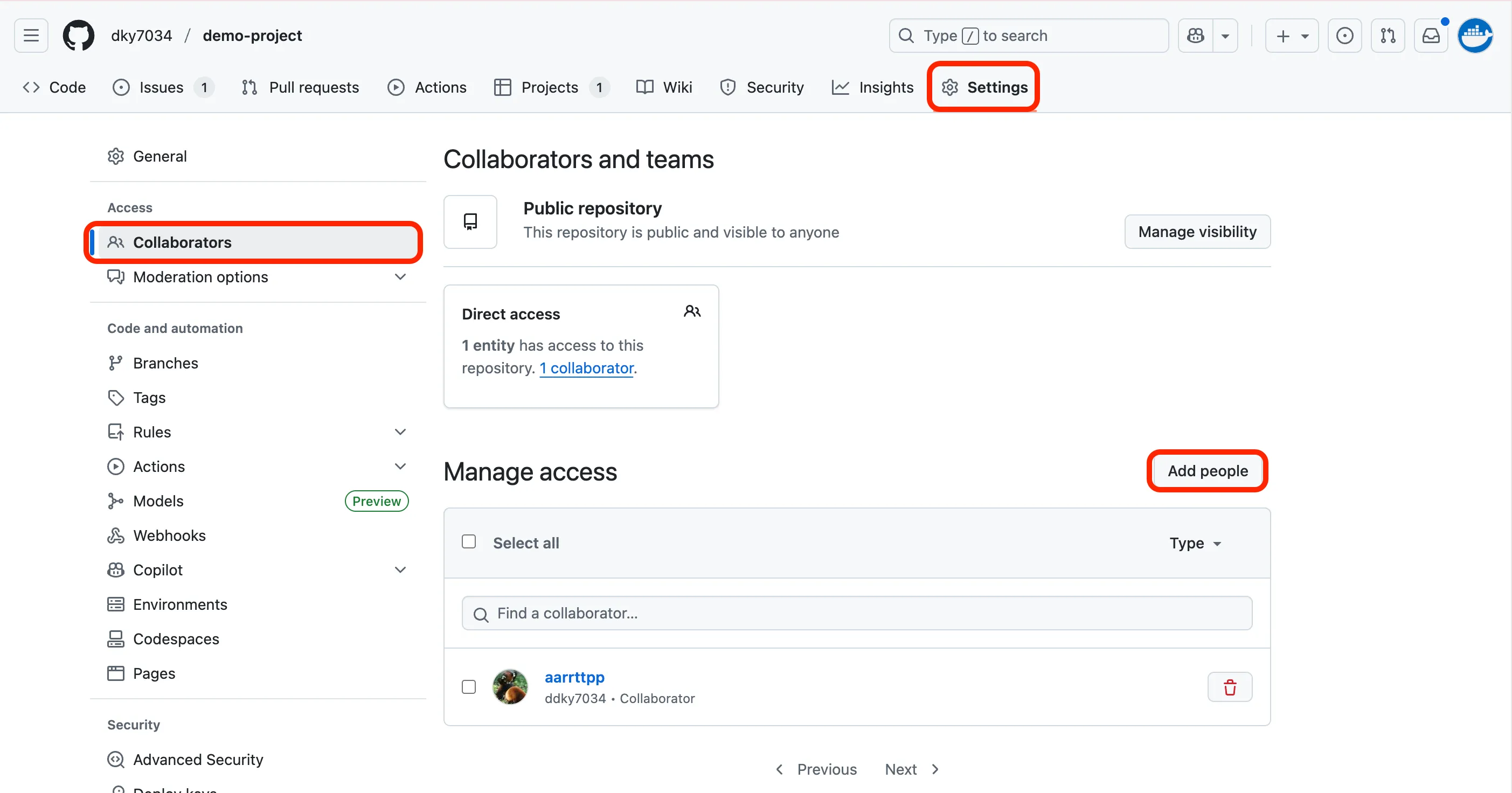Open the notifications inbox icon
Viewport: 1512px width, 793px height.
click(1431, 36)
